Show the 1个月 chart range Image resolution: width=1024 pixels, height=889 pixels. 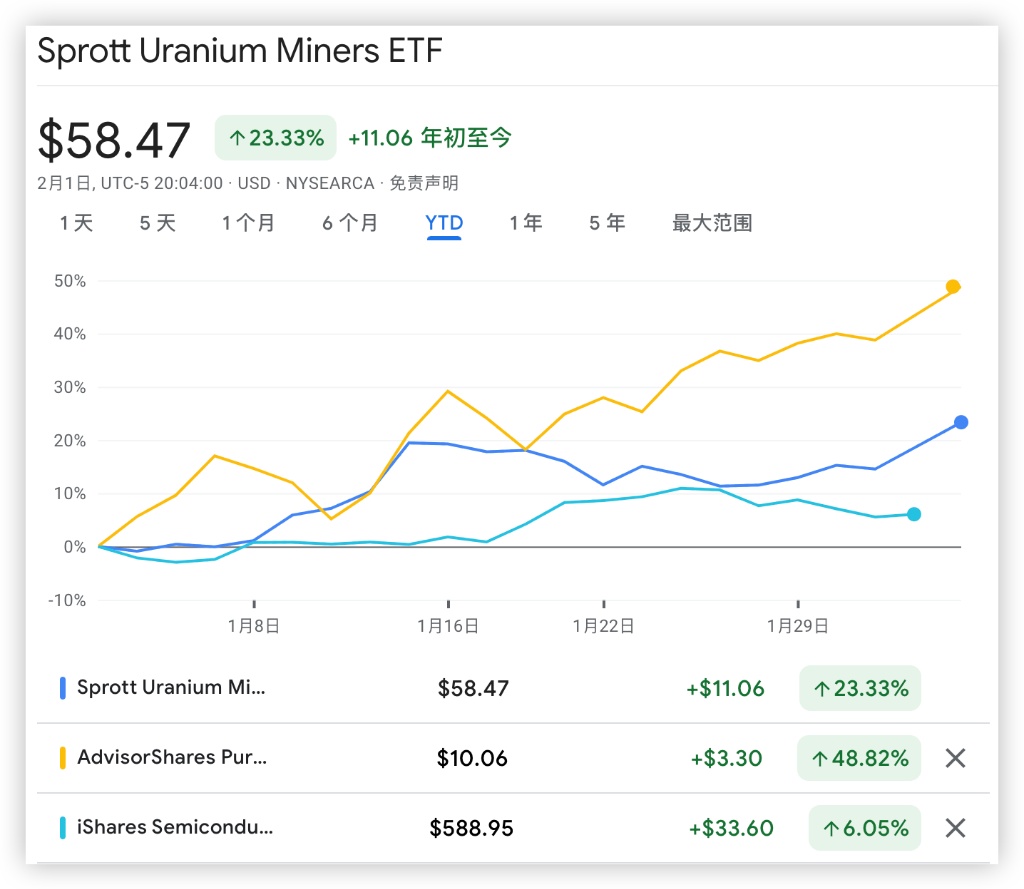coord(248,223)
